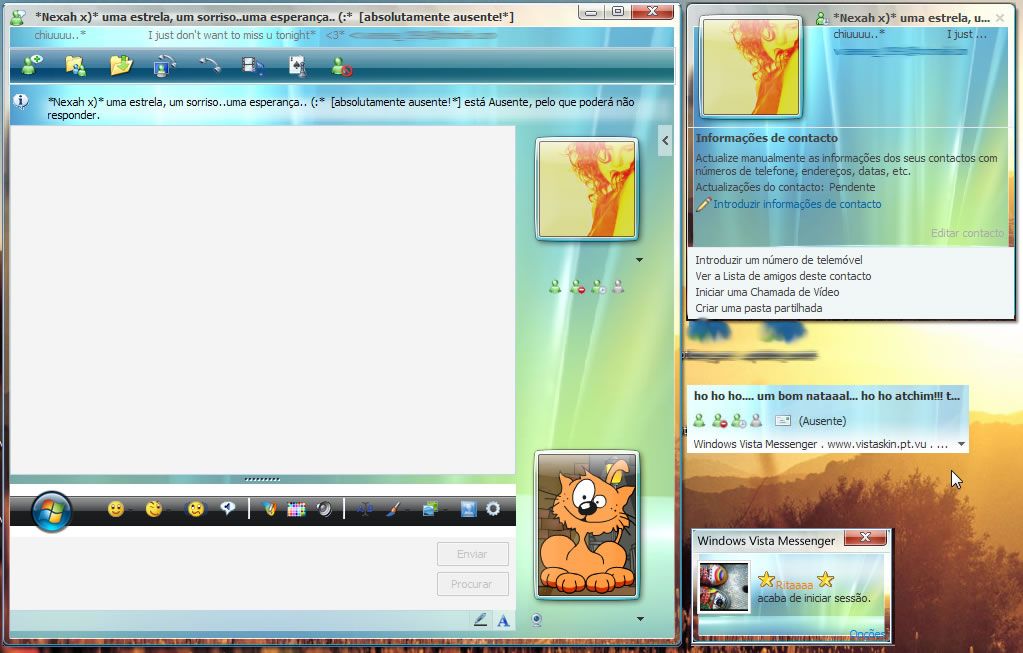Click the webcam icon below cat avatar

[536, 620]
